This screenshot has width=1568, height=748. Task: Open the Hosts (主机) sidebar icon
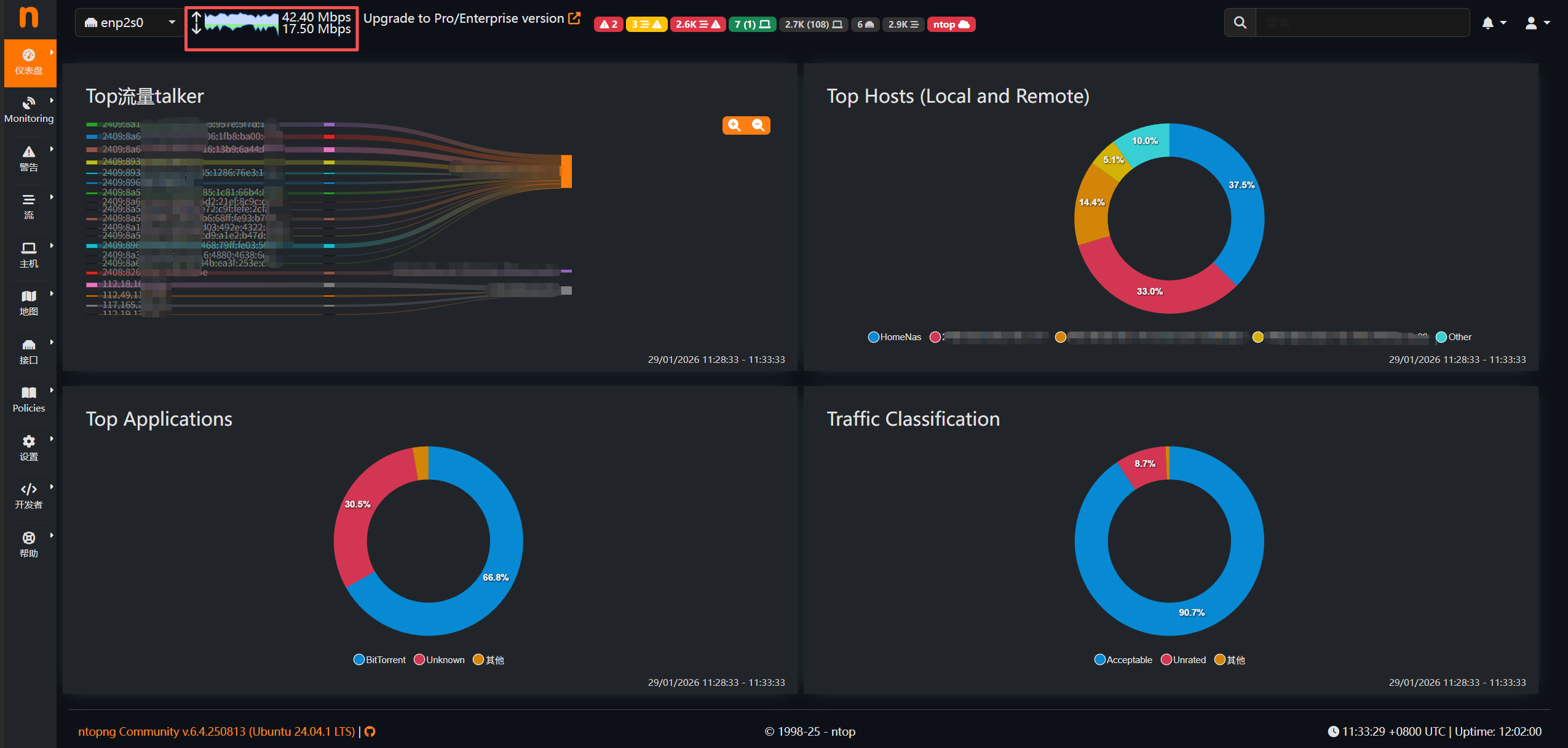click(29, 254)
